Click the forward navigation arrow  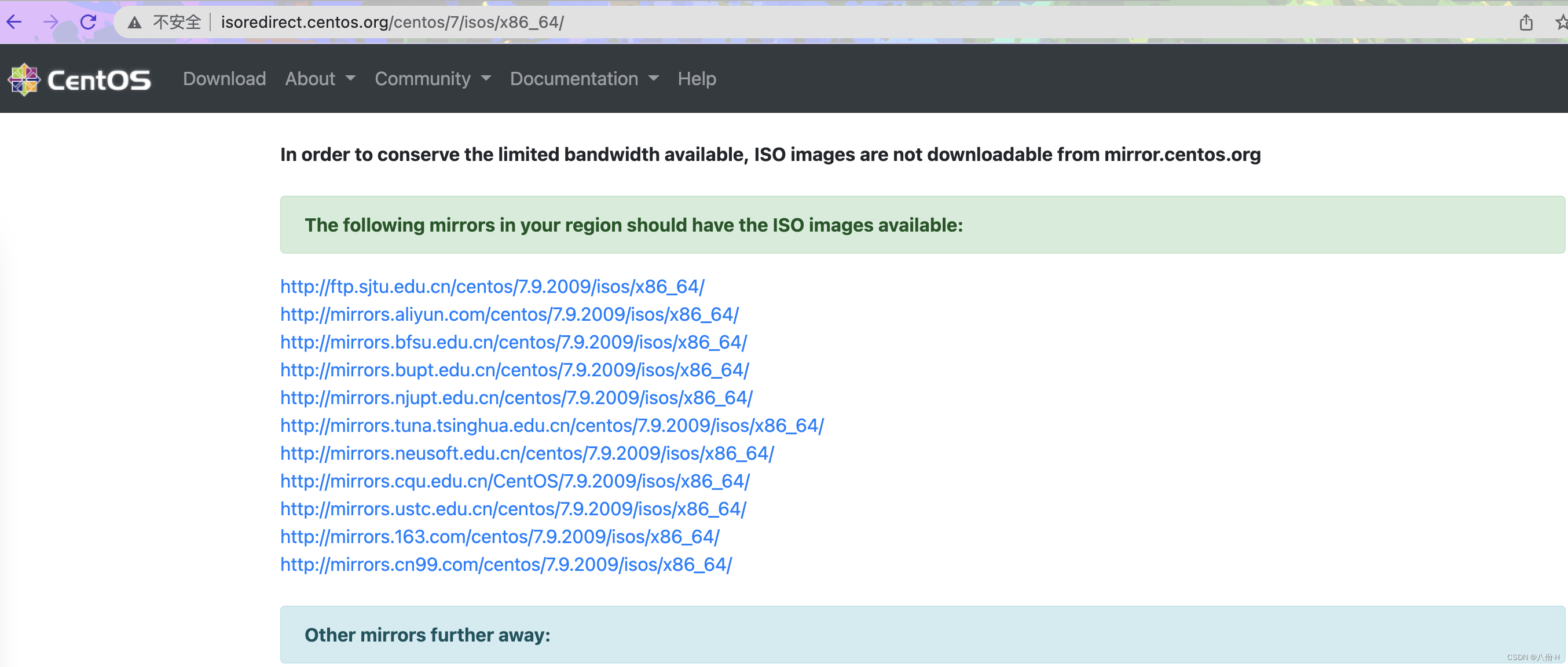[x=50, y=22]
